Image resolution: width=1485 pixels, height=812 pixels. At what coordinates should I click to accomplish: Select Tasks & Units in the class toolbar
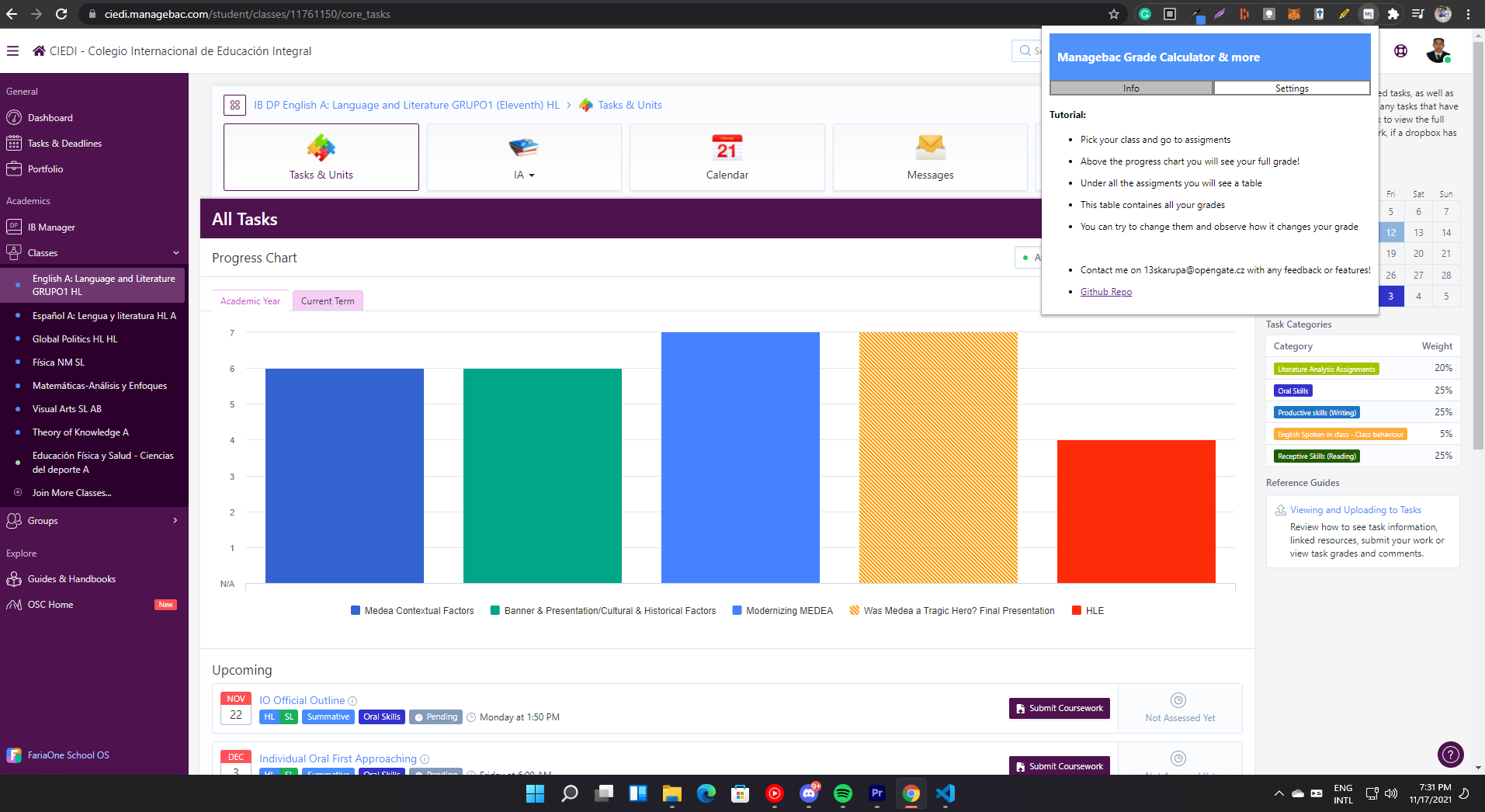point(321,157)
